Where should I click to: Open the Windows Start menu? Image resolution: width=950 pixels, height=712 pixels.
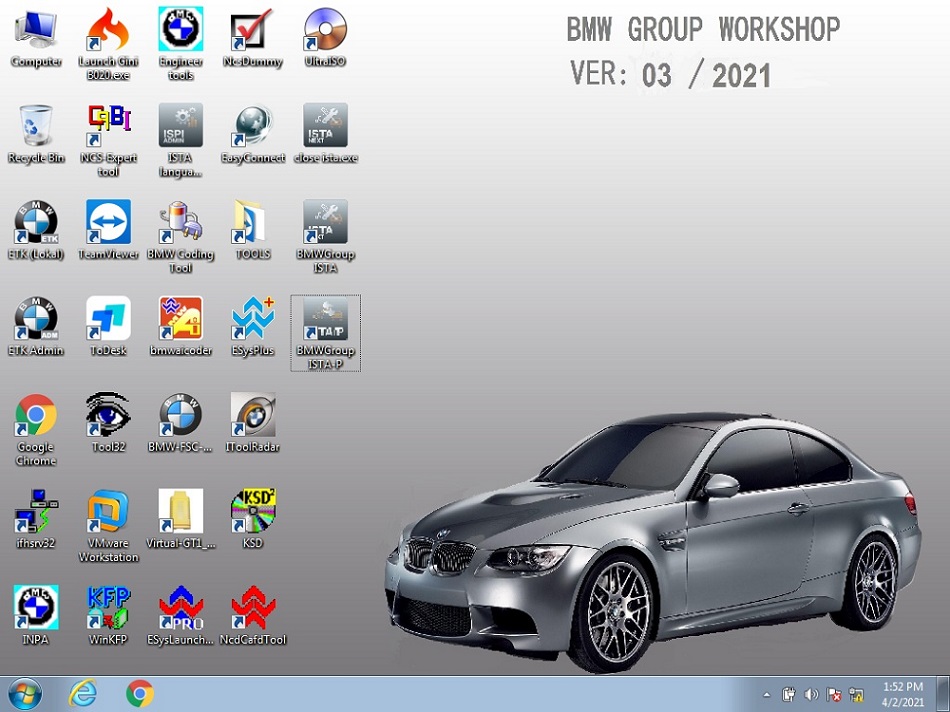tap(25, 694)
